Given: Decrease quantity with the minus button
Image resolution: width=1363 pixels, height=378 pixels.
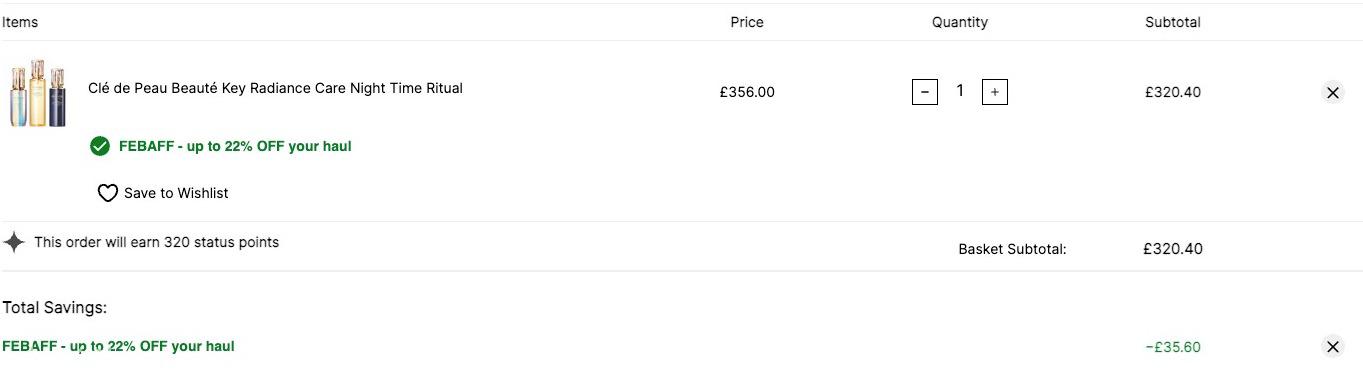Looking at the screenshot, I should click(x=925, y=92).
